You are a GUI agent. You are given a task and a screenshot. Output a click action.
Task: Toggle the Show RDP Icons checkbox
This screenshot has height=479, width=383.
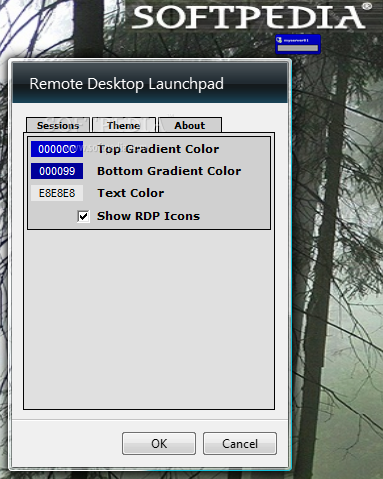[x=83, y=216]
